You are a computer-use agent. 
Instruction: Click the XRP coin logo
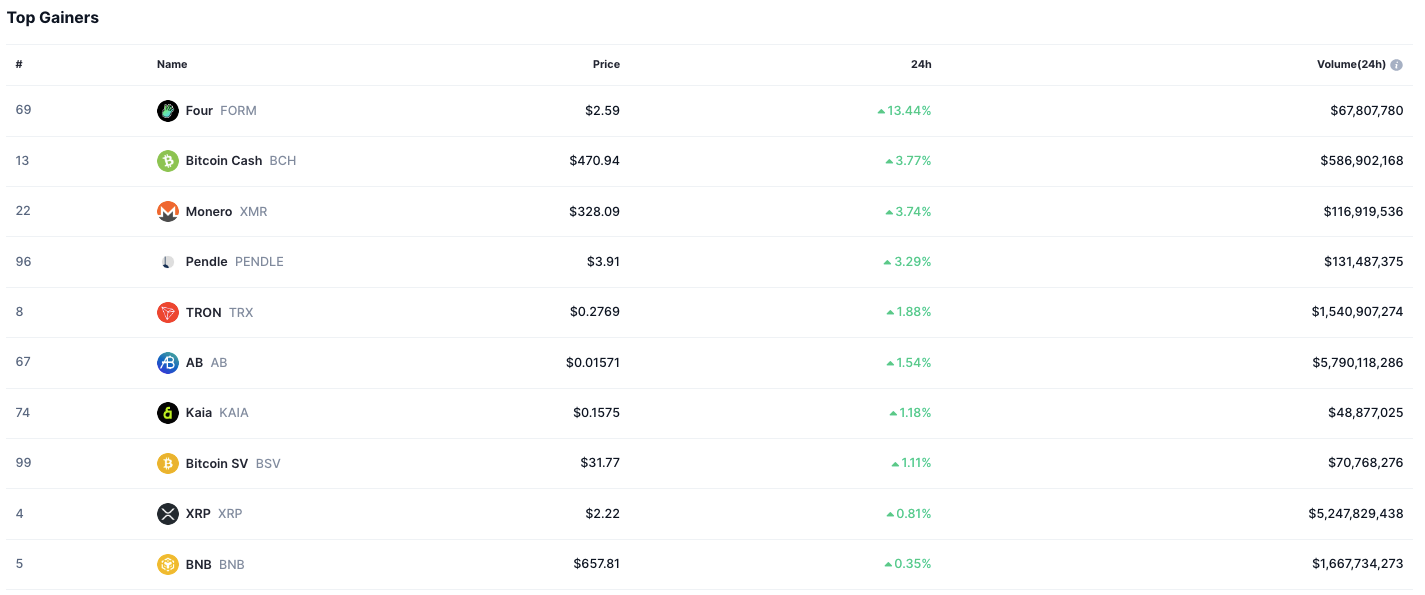pyautogui.click(x=168, y=514)
